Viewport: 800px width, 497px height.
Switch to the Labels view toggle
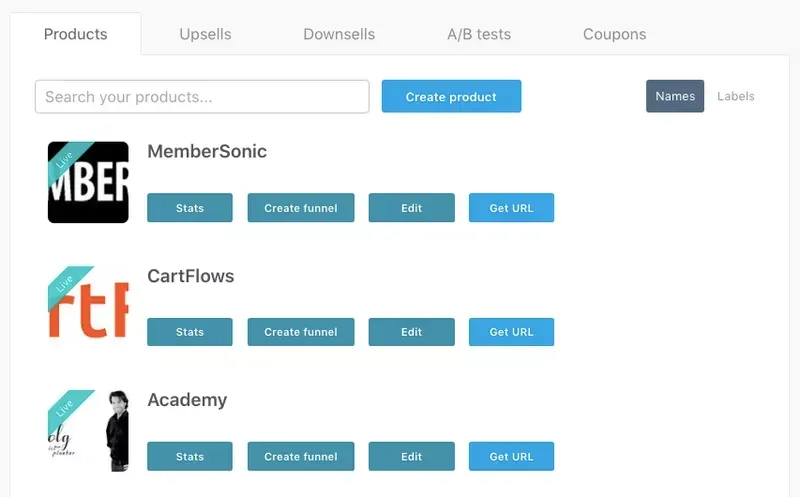click(736, 96)
